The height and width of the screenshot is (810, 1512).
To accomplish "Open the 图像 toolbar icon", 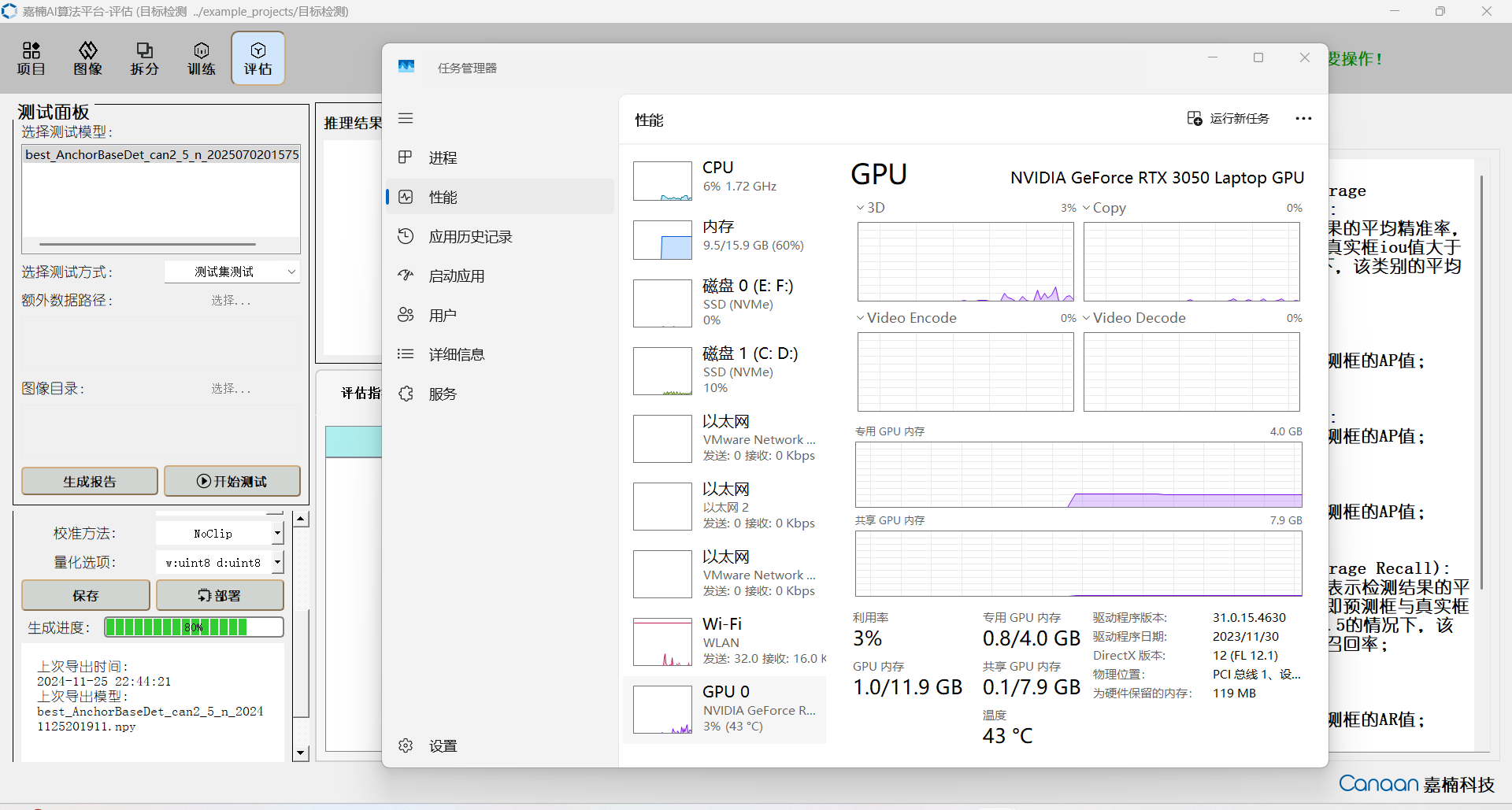I will coord(88,58).
